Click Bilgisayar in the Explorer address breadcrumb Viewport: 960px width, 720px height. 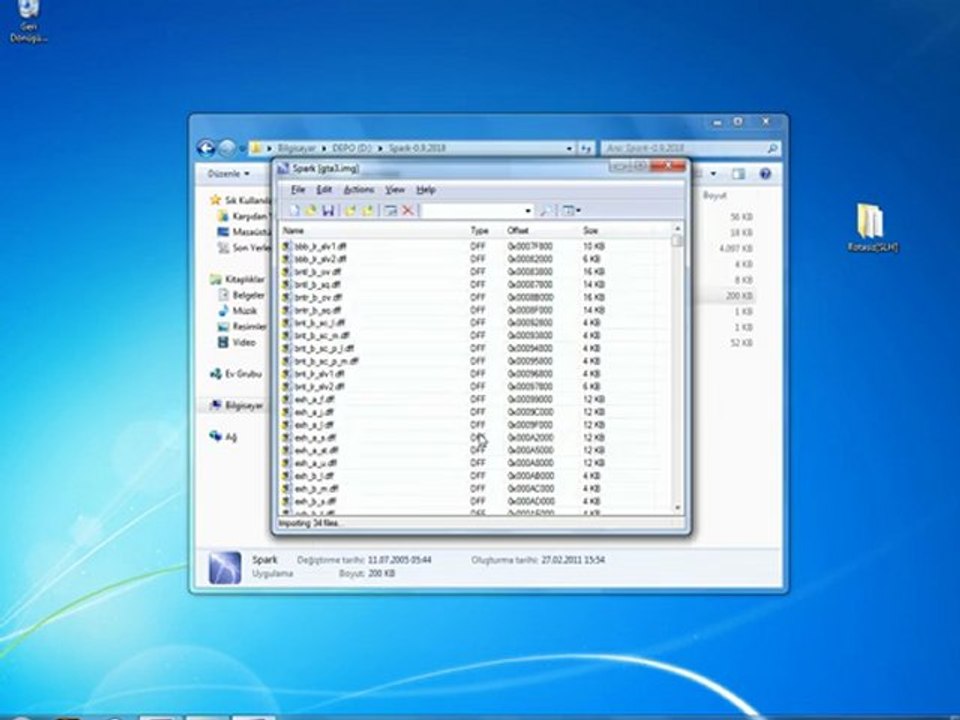click(297, 148)
